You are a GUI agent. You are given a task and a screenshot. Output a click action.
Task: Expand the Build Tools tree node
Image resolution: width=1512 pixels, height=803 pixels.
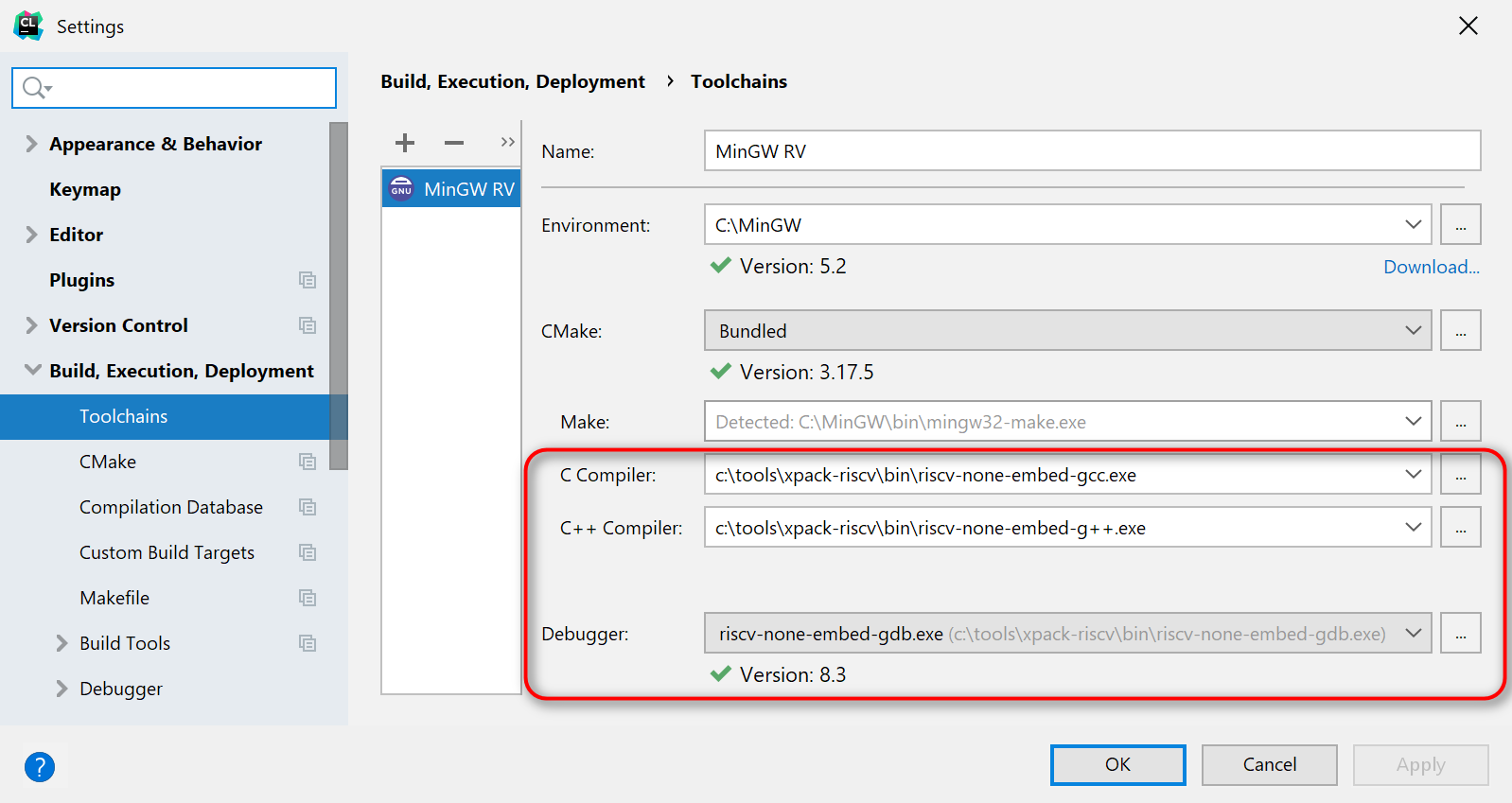coord(62,643)
